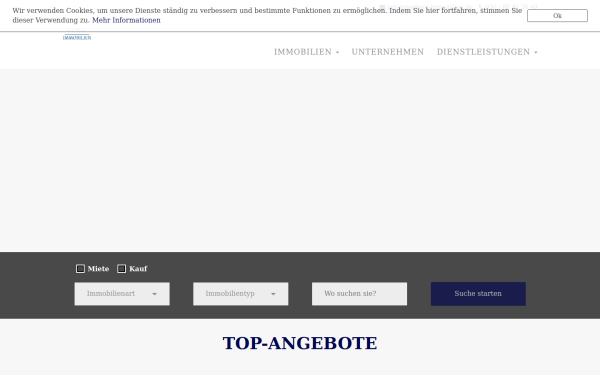The width and height of the screenshot is (600, 375).
Task: Expand the Immobilientyp dropdown
Action: point(241,294)
